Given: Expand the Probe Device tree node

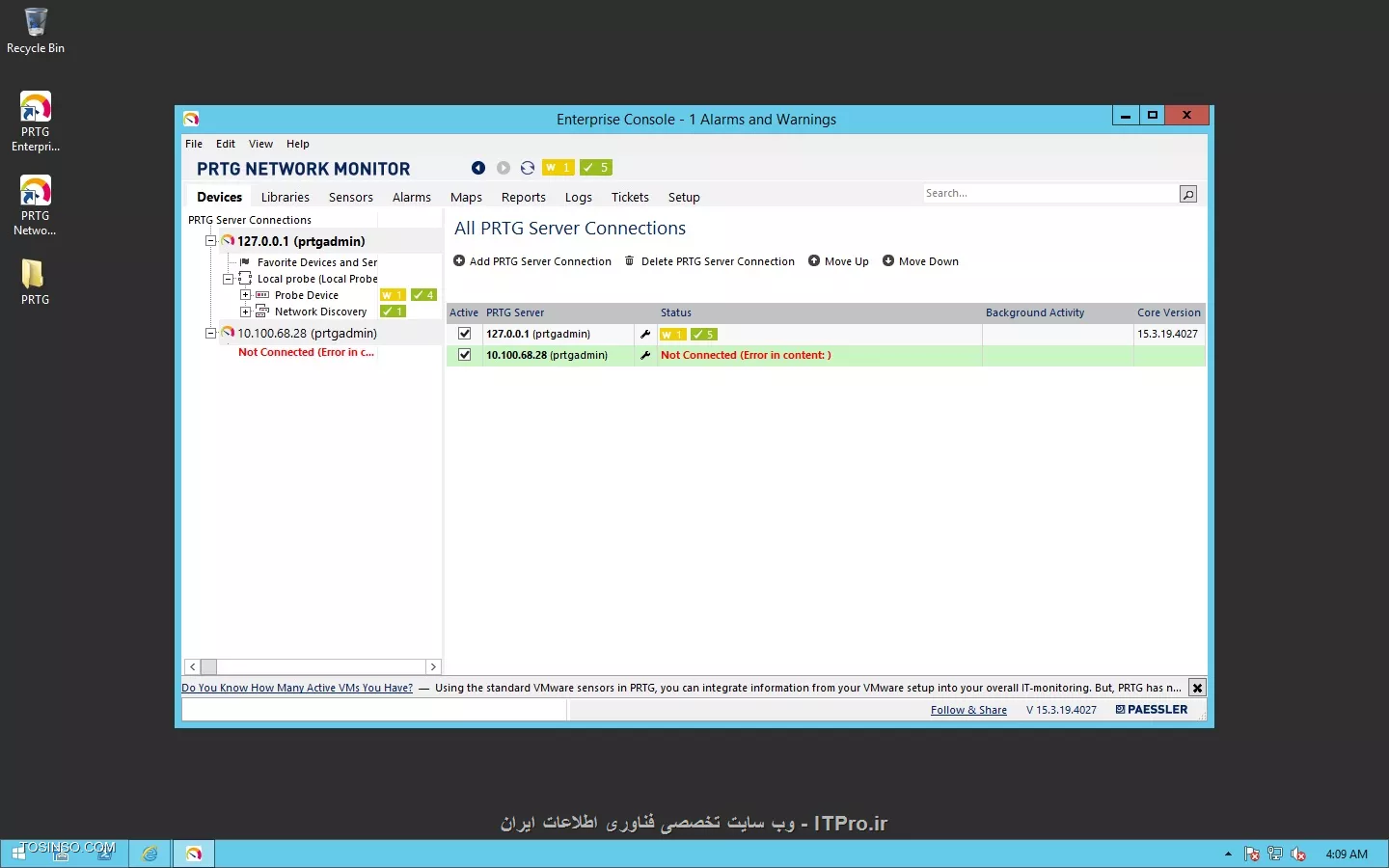Looking at the screenshot, I should (245, 295).
